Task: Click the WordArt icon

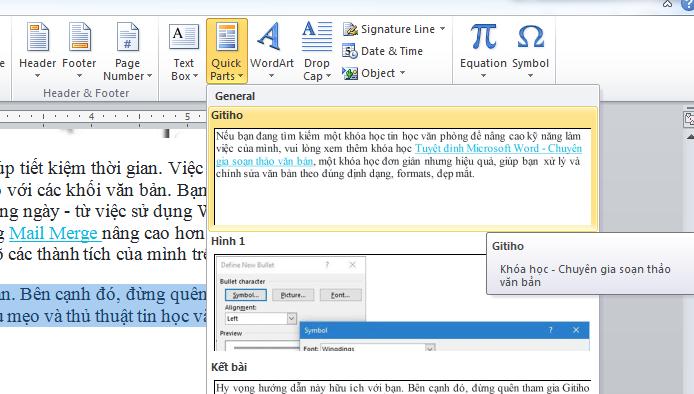Action: (x=270, y=36)
